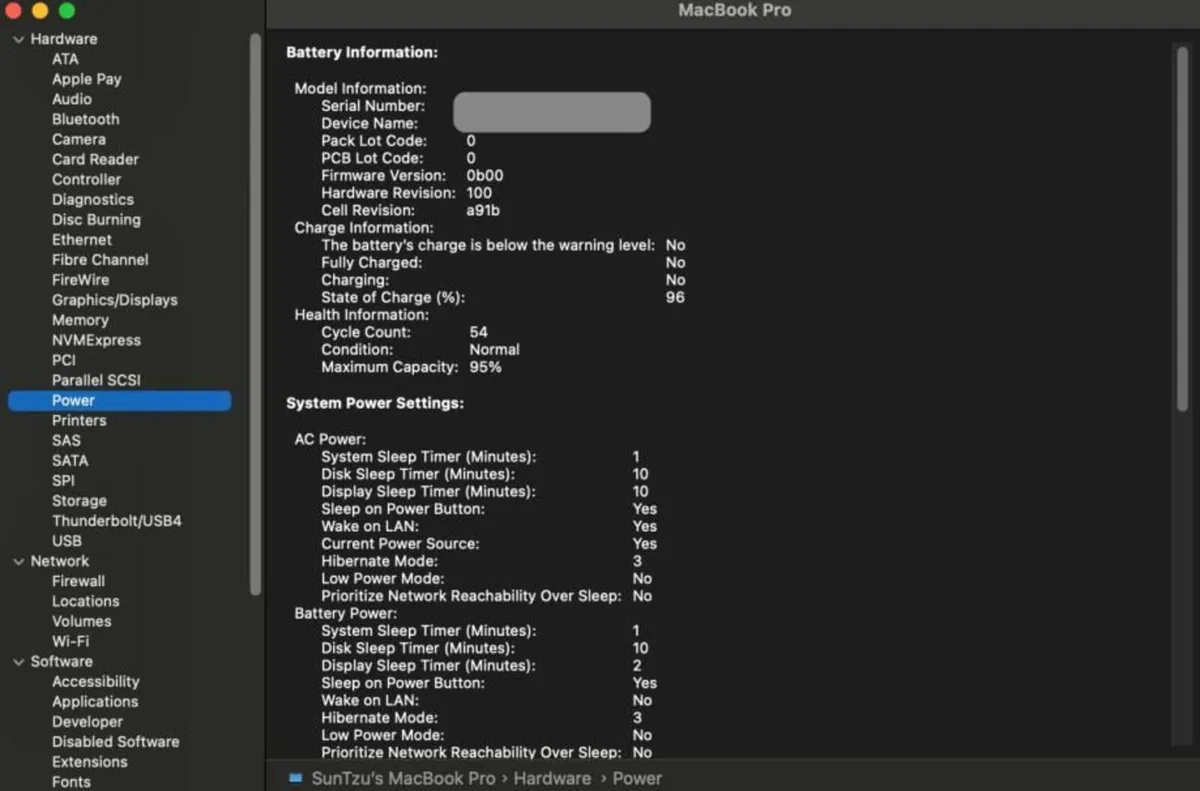Select Card Reader in the sidebar
1200x791 pixels.
coord(96,159)
